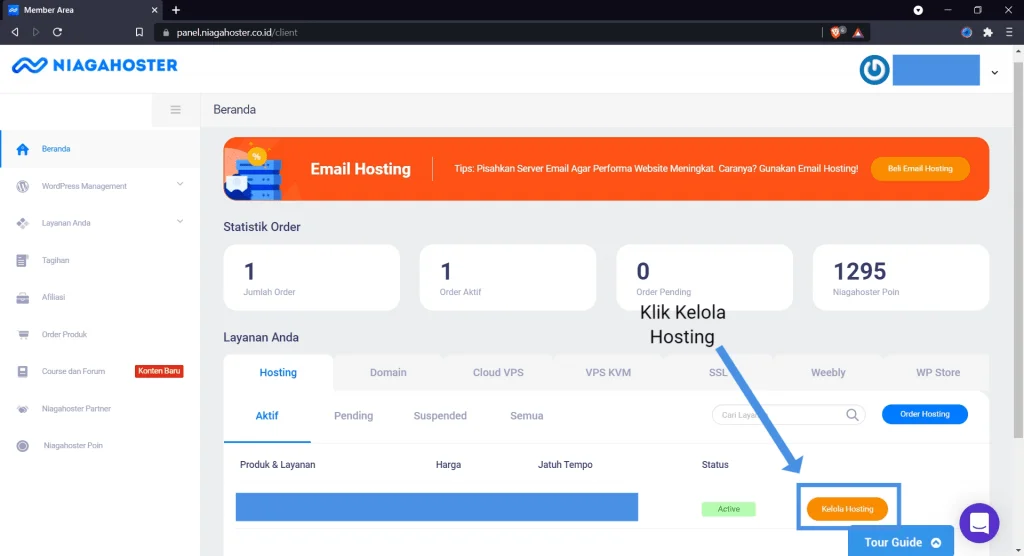Close the Member Area tab
This screenshot has width=1024, height=556.
point(154,10)
